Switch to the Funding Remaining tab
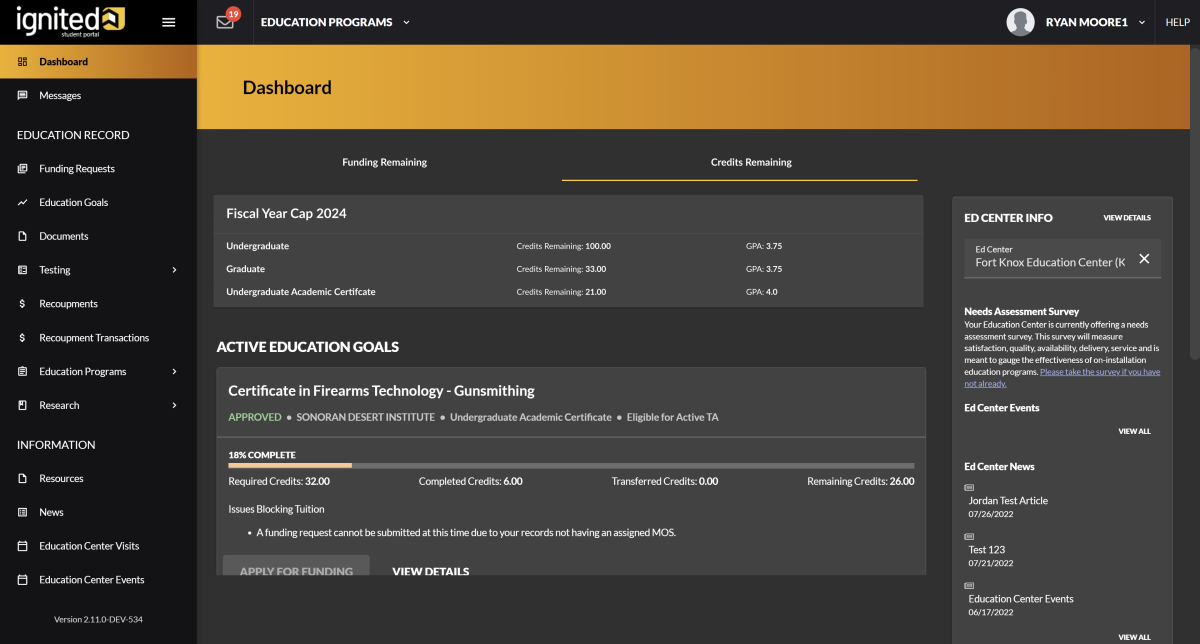This screenshot has width=1200, height=644. pos(384,162)
